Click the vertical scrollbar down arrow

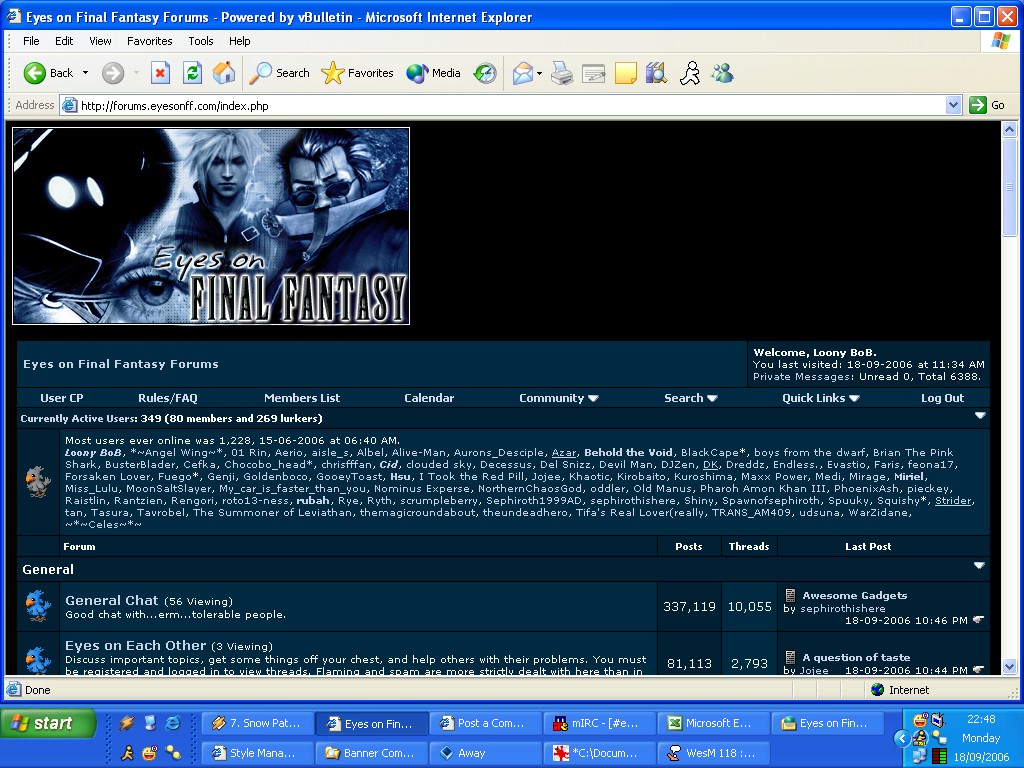pyautogui.click(x=1009, y=667)
